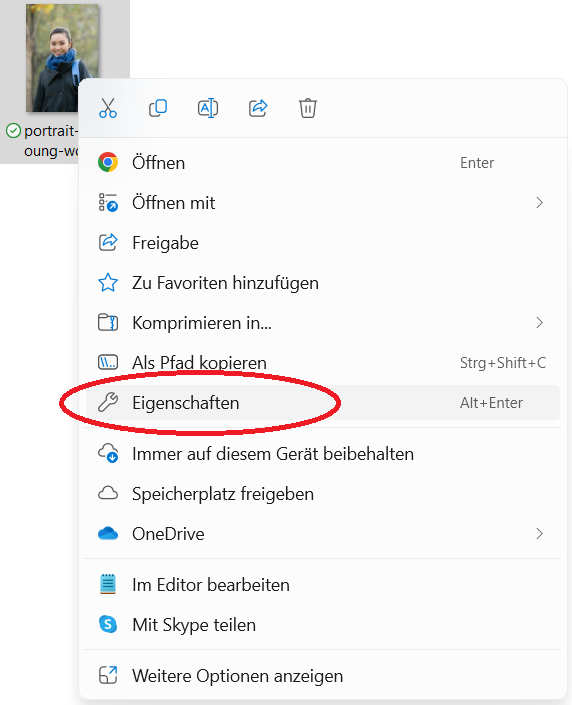
Task: Choose Öffnen mit entry
Action: point(322,202)
